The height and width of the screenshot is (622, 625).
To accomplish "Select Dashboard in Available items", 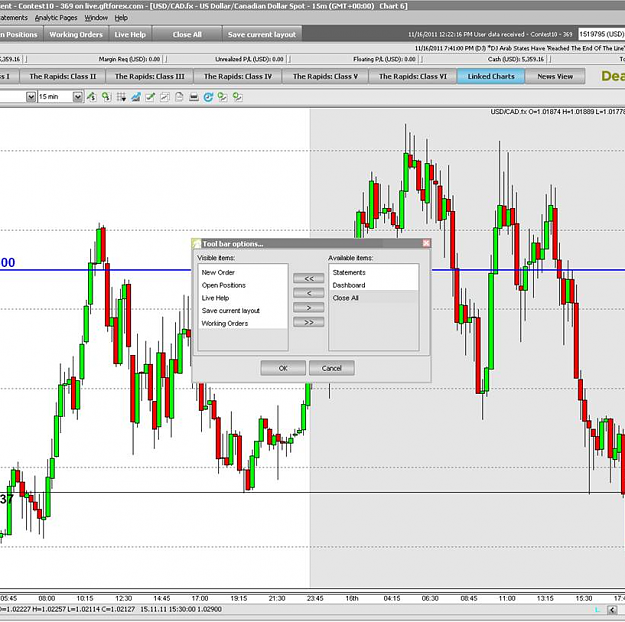I will pyautogui.click(x=373, y=285).
